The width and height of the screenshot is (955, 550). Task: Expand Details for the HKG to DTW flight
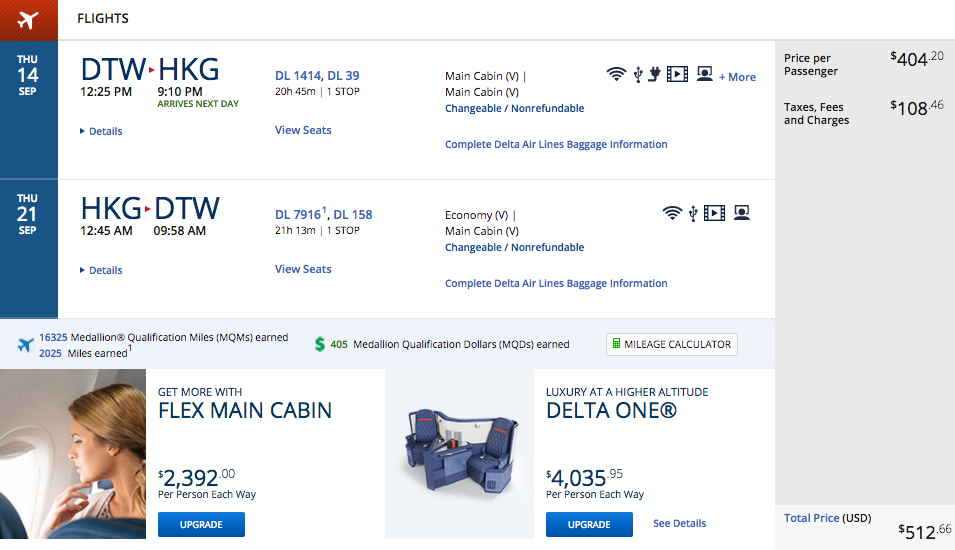pos(101,270)
